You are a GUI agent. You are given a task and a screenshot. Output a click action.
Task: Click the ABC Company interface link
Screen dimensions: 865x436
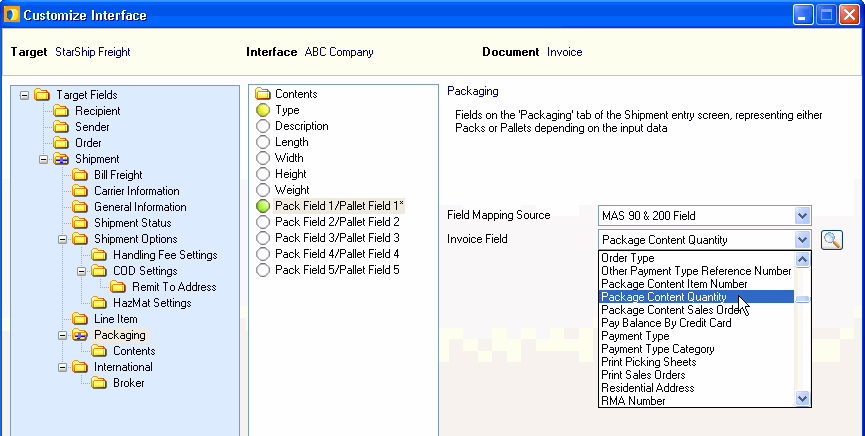pos(339,52)
